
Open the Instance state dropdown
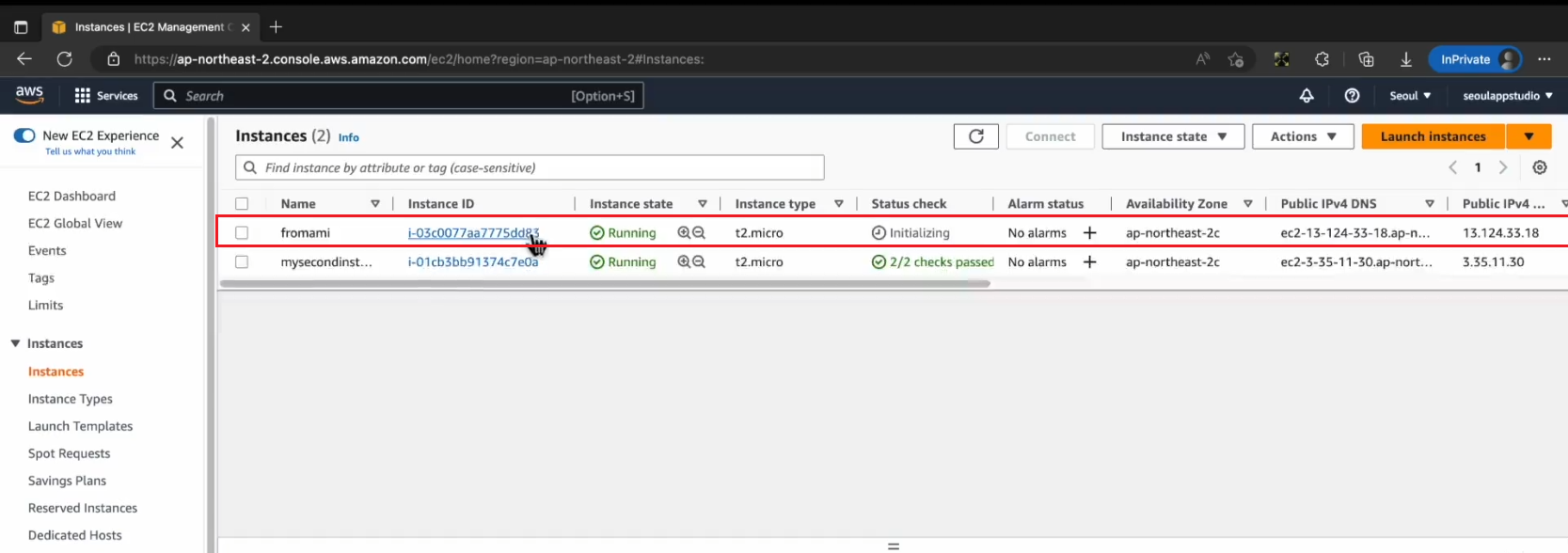click(x=1173, y=136)
